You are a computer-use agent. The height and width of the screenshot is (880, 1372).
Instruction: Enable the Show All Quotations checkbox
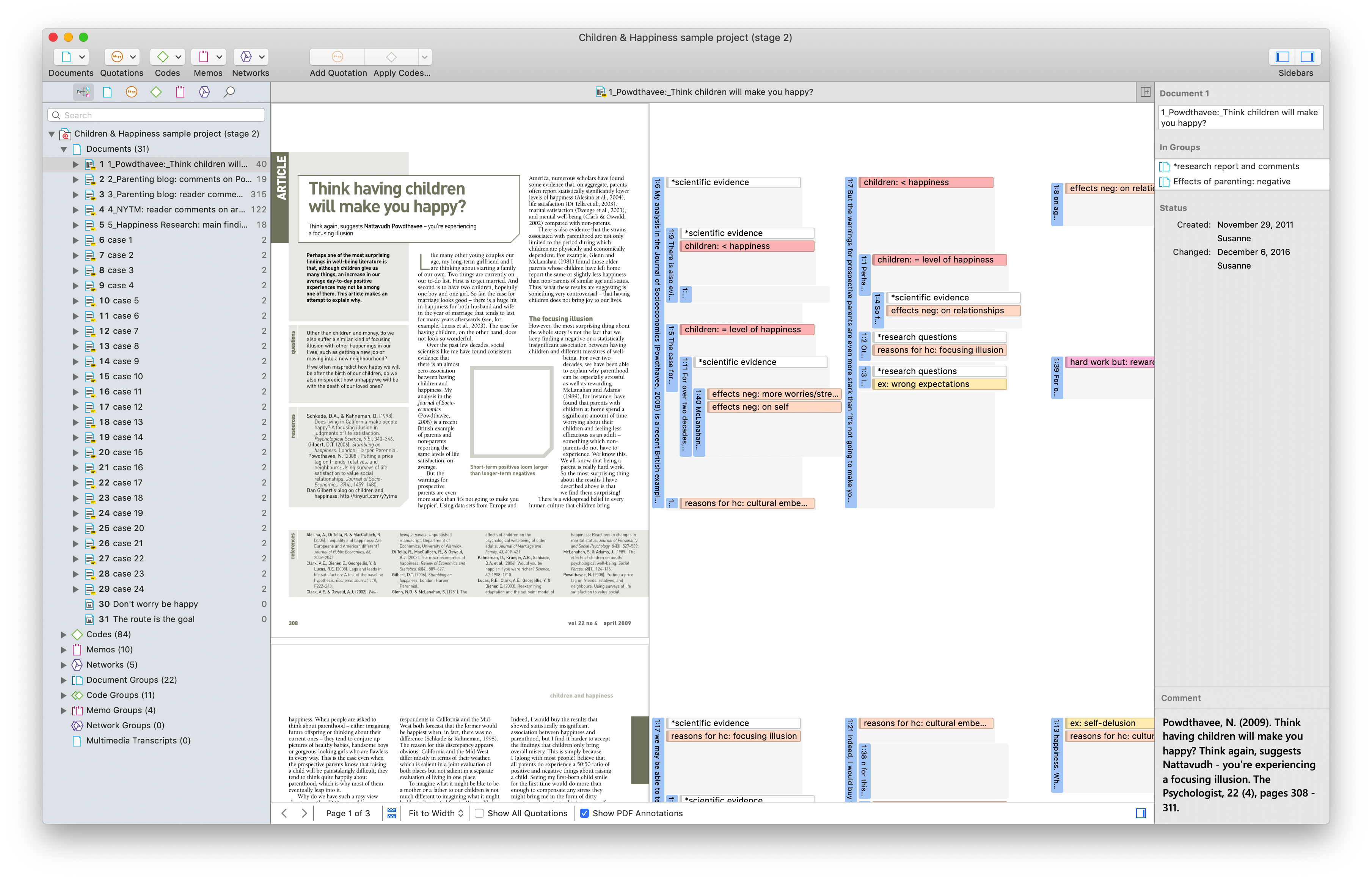(x=479, y=812)
